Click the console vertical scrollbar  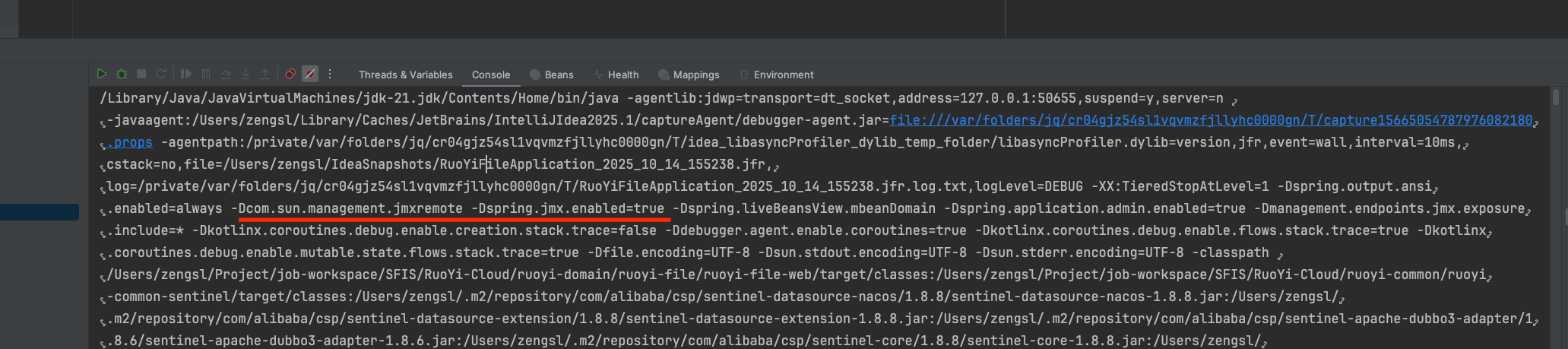[x=1556, y=99]
